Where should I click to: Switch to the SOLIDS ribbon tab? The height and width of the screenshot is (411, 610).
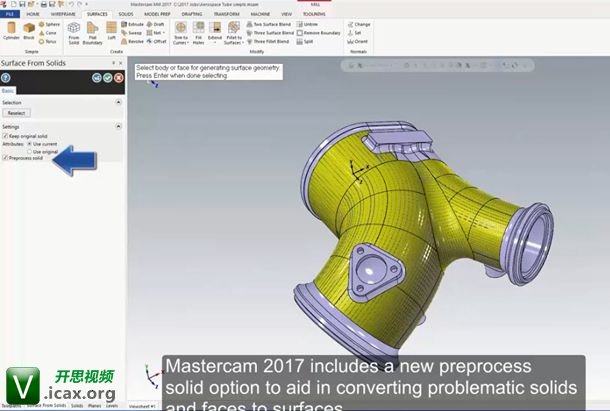pos(126,14)
